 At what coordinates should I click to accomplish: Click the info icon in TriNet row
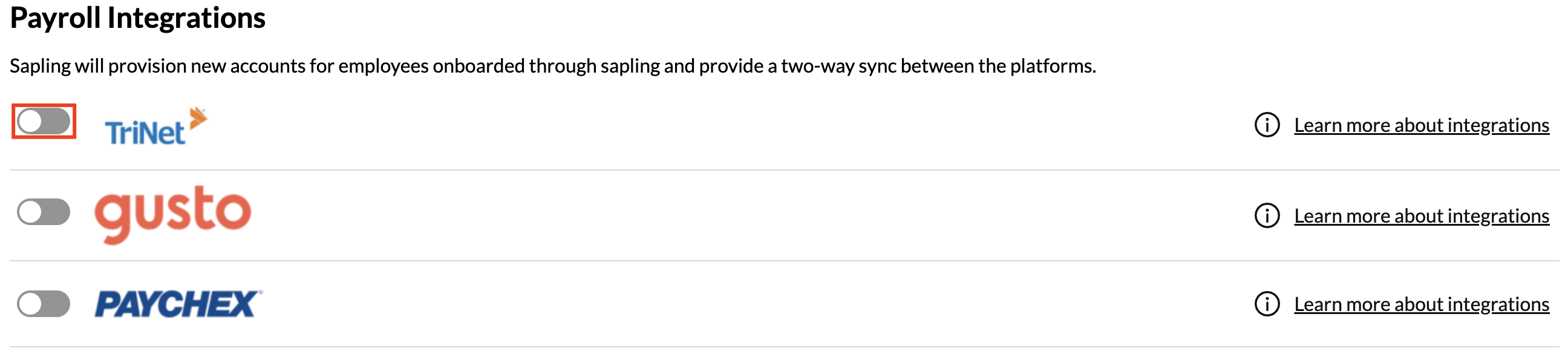point(1267,125)
